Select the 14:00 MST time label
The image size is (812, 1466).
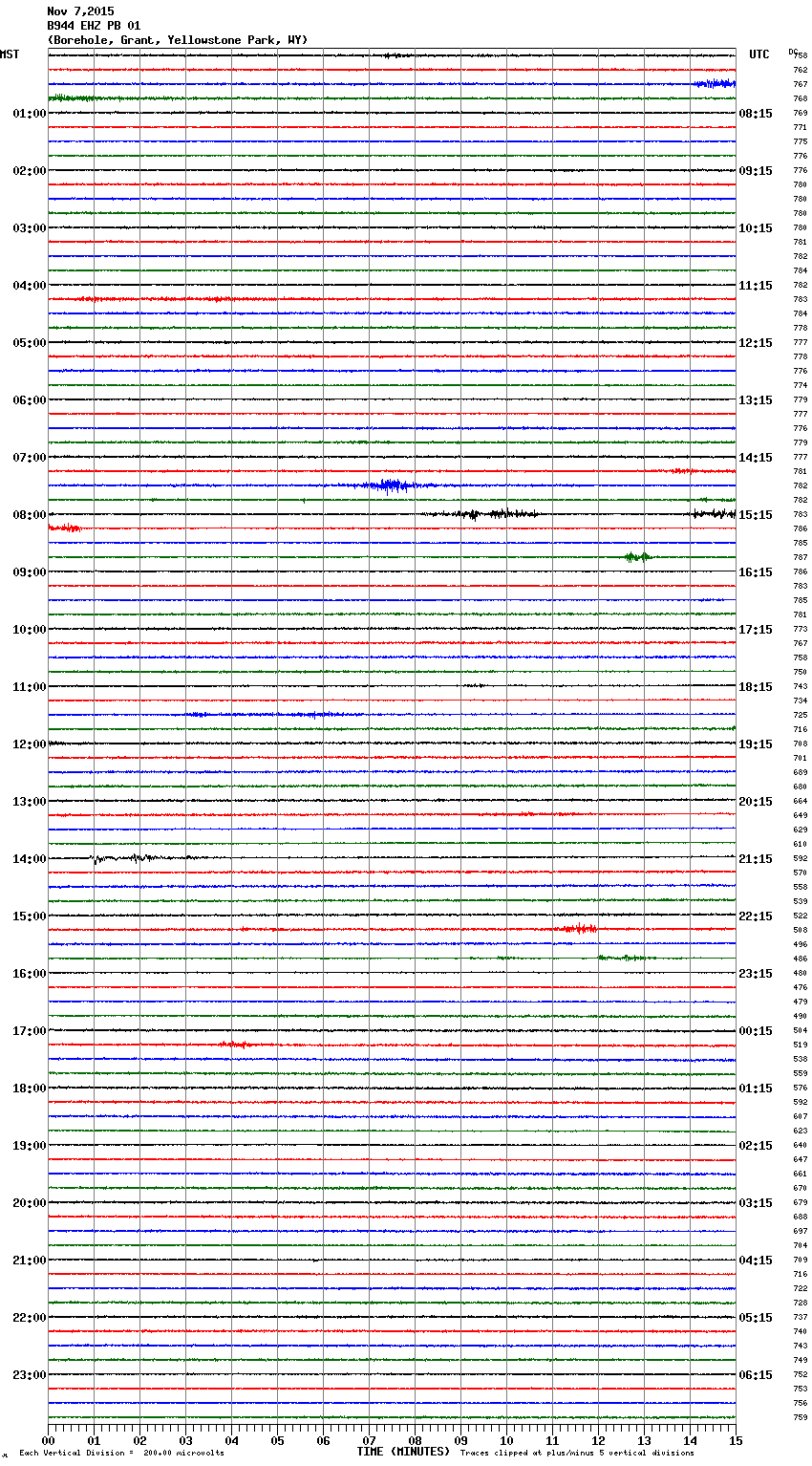click(x=30, y=859)
